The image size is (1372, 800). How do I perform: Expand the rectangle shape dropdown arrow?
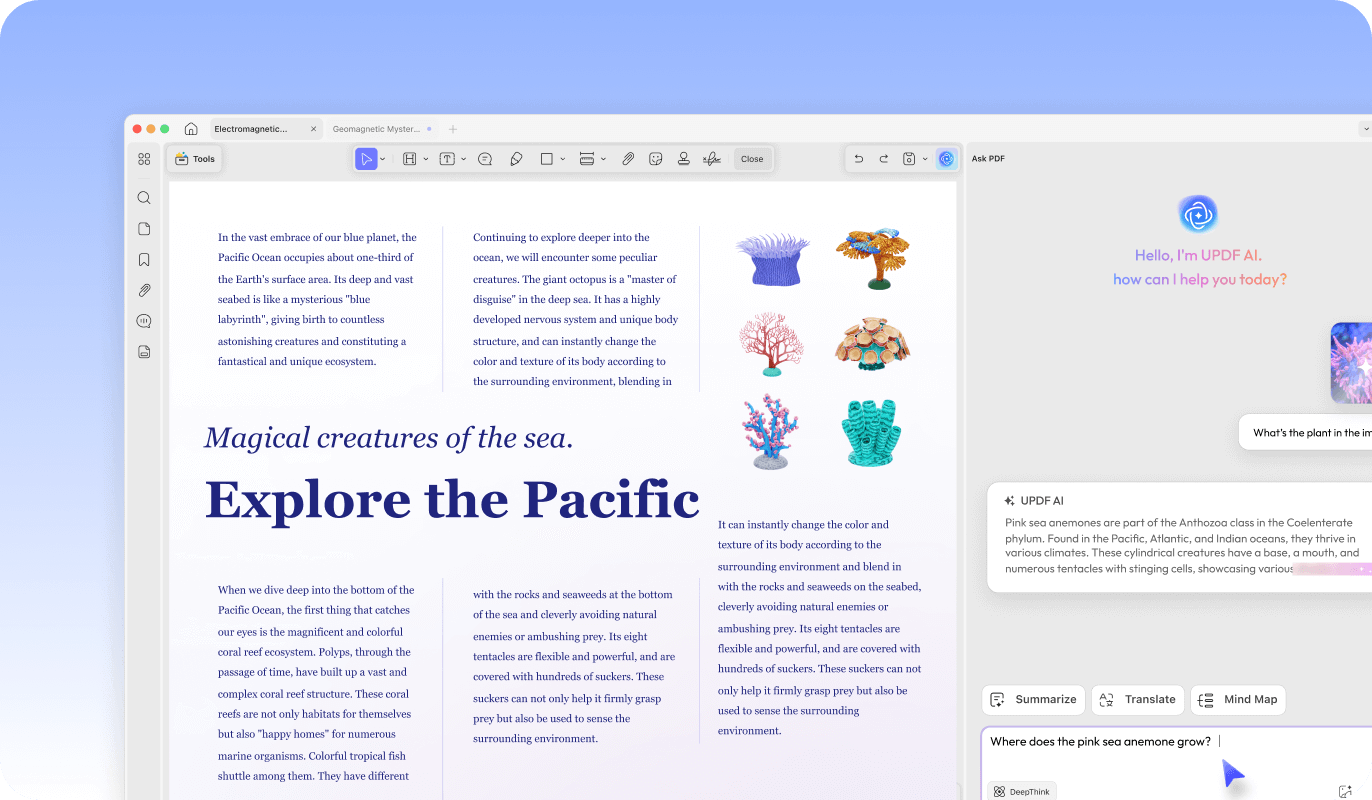click(x=563, y=159)
